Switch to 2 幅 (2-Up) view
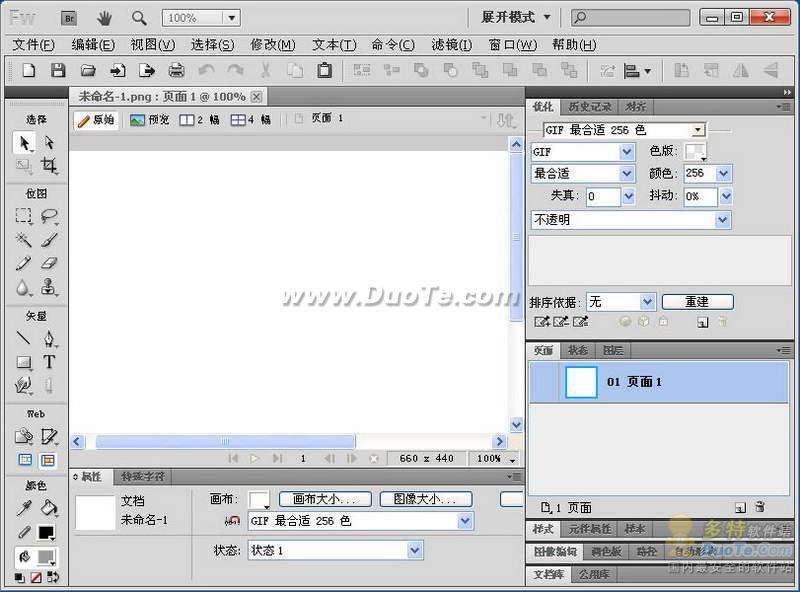800x592 pixels. (x=199, y=120)
